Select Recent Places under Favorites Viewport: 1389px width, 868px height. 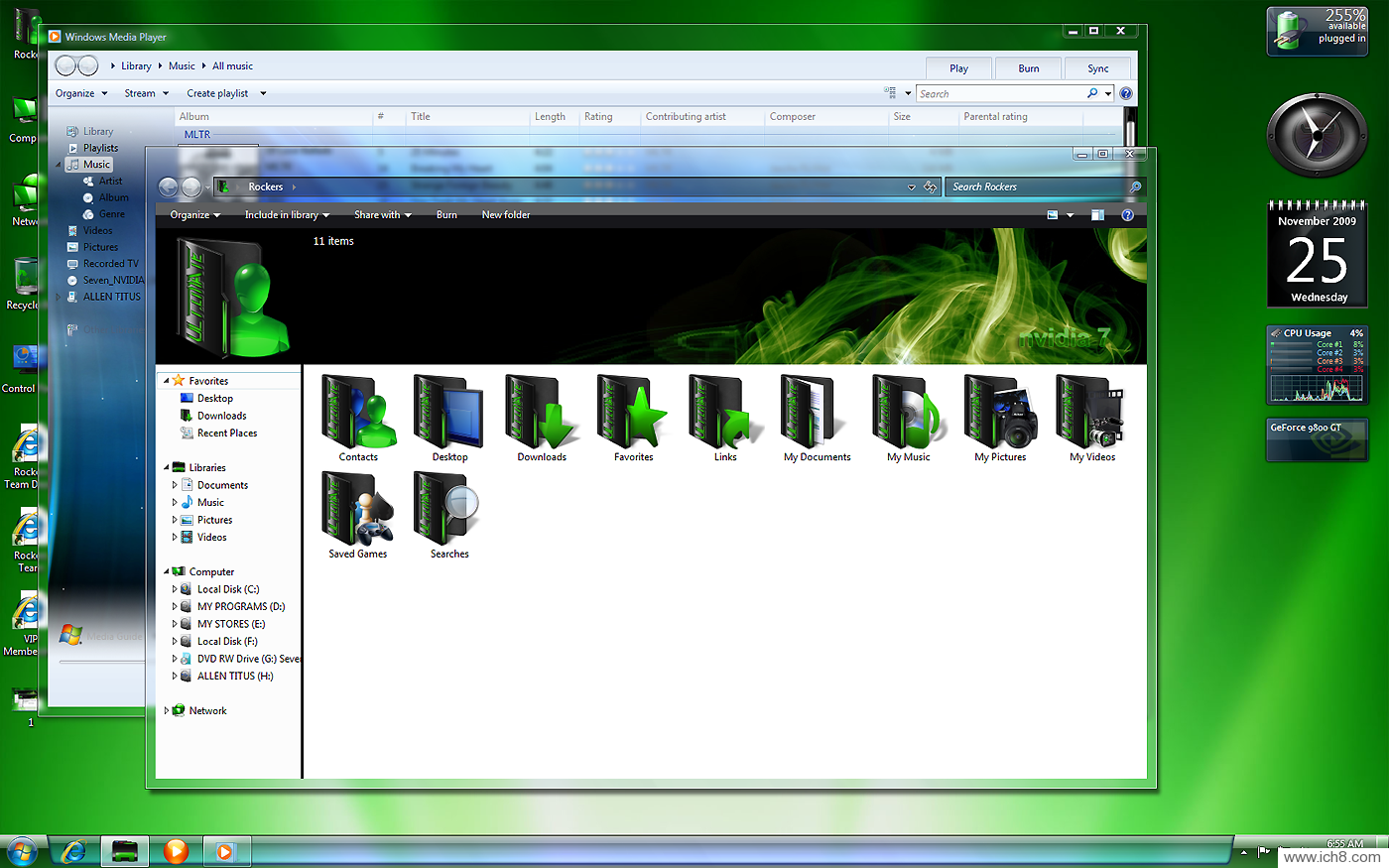tap(227, 434)
